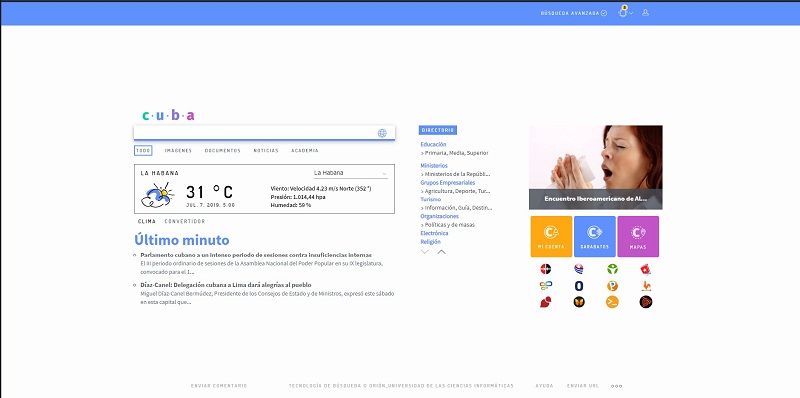Open notifications dropdown arrow beside bell
Image resolution: width=800 pixels, height=398 pixels.
pyautogui.click(x=631, y=13)
